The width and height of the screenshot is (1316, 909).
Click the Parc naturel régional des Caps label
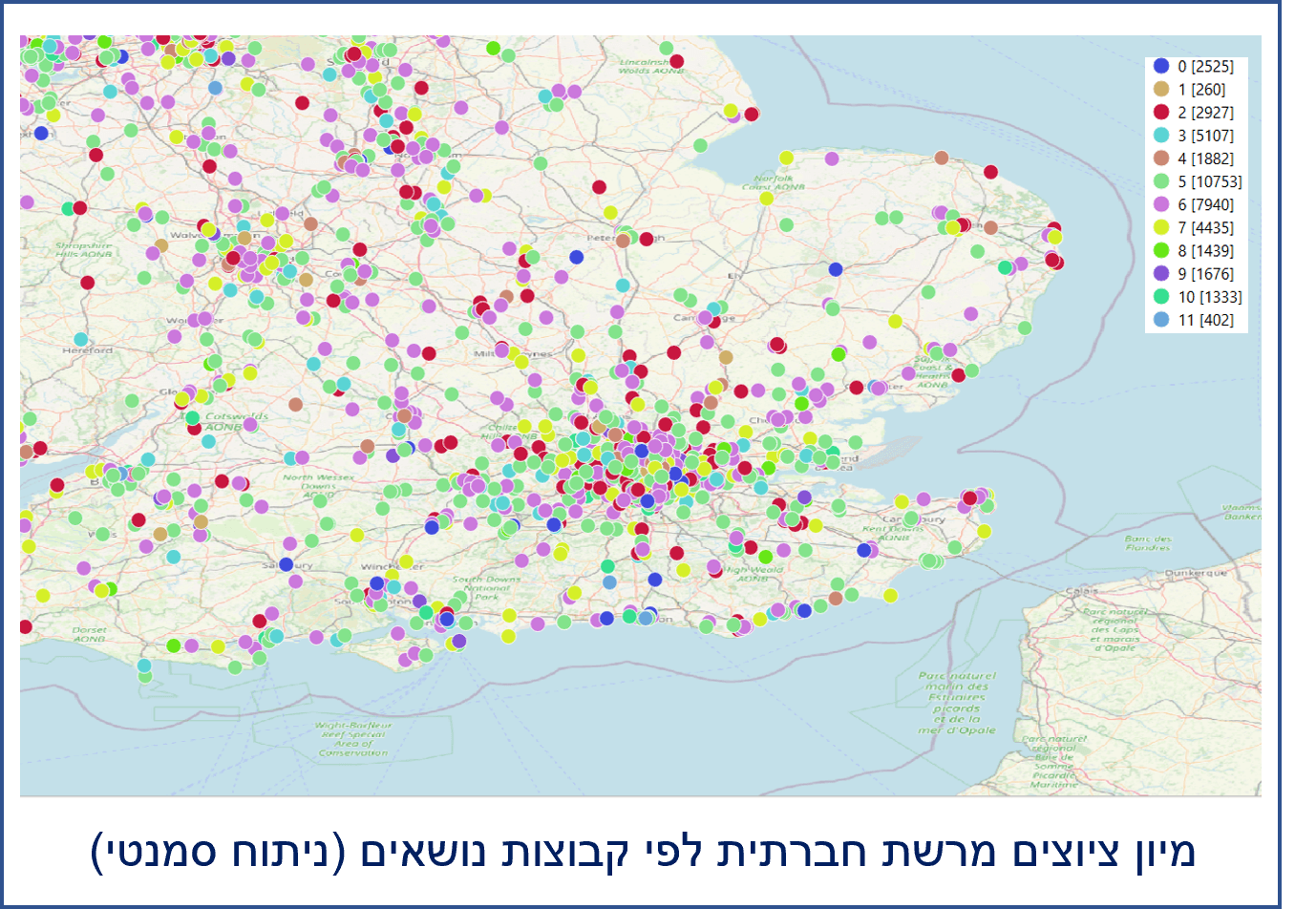tap(1115, 629)
